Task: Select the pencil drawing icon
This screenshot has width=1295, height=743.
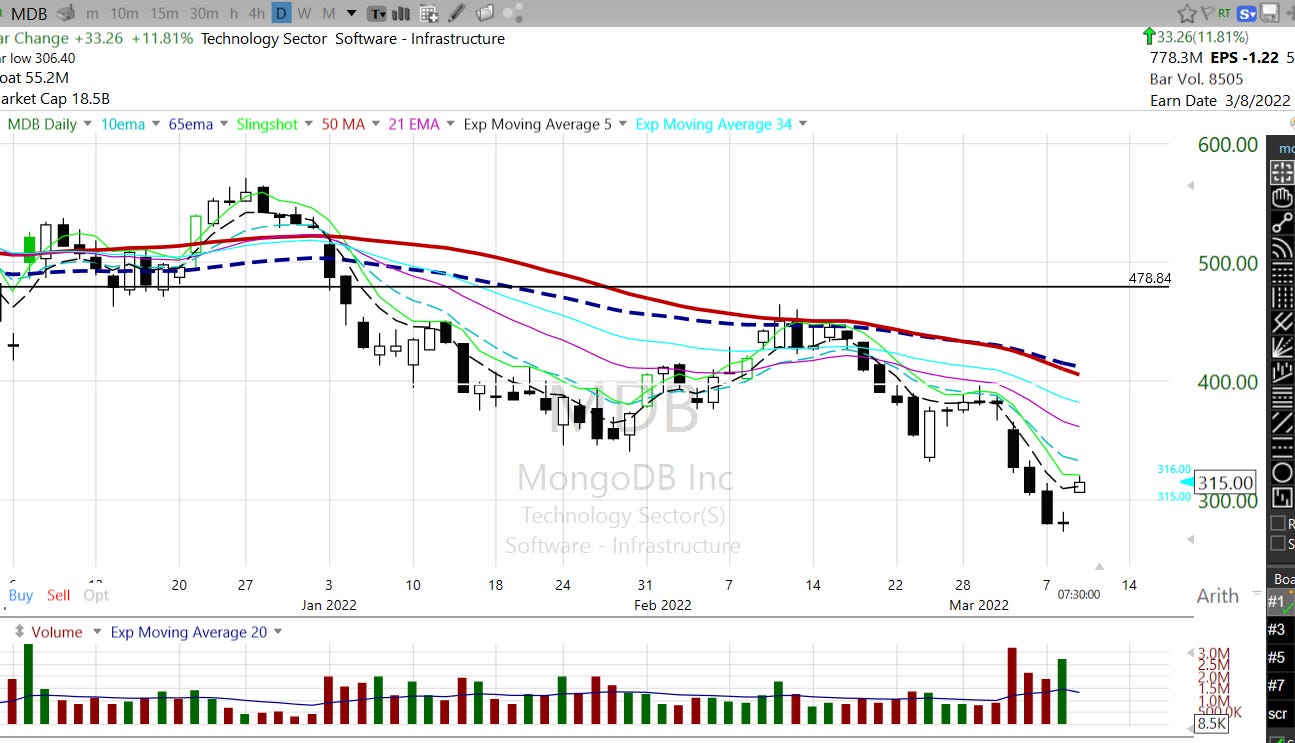Action: click(456, 14)
